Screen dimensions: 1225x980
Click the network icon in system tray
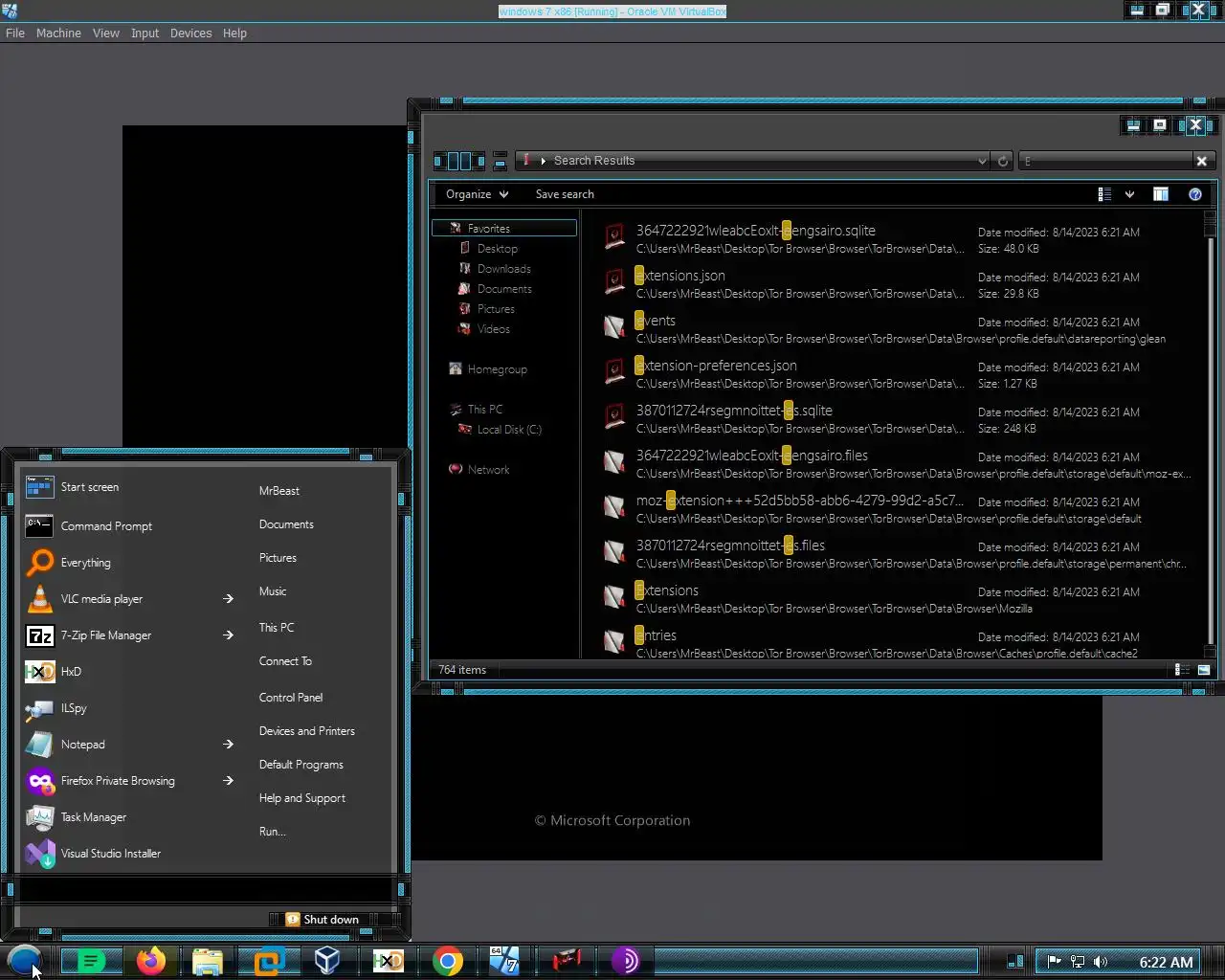coord(1078,962)
